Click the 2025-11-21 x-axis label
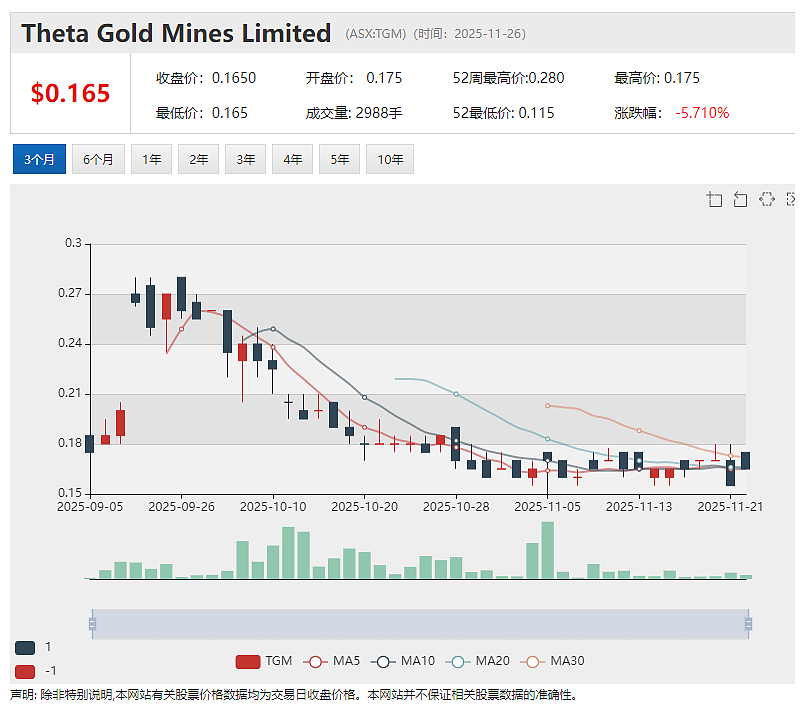The width and height of the screenshot is (808, 717). [730, 507]
